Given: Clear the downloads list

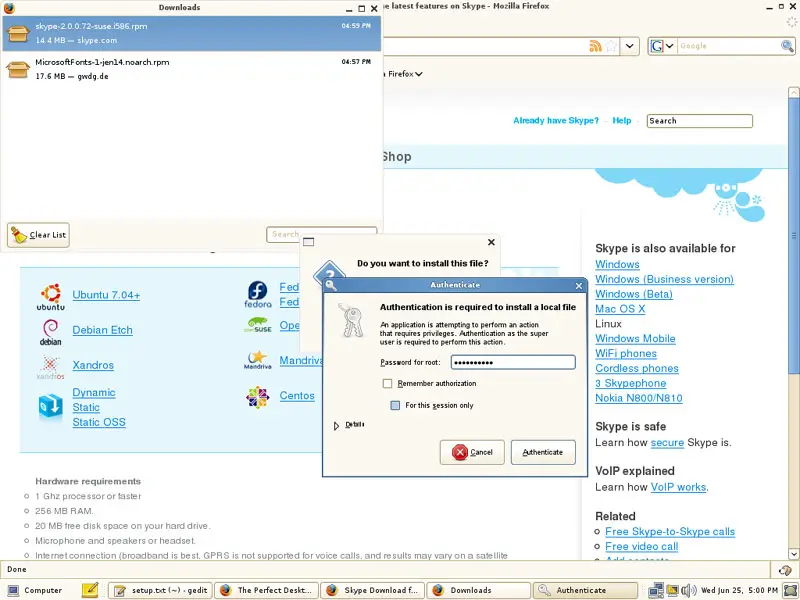Looking at the screenshot, I should click(38, 235).
